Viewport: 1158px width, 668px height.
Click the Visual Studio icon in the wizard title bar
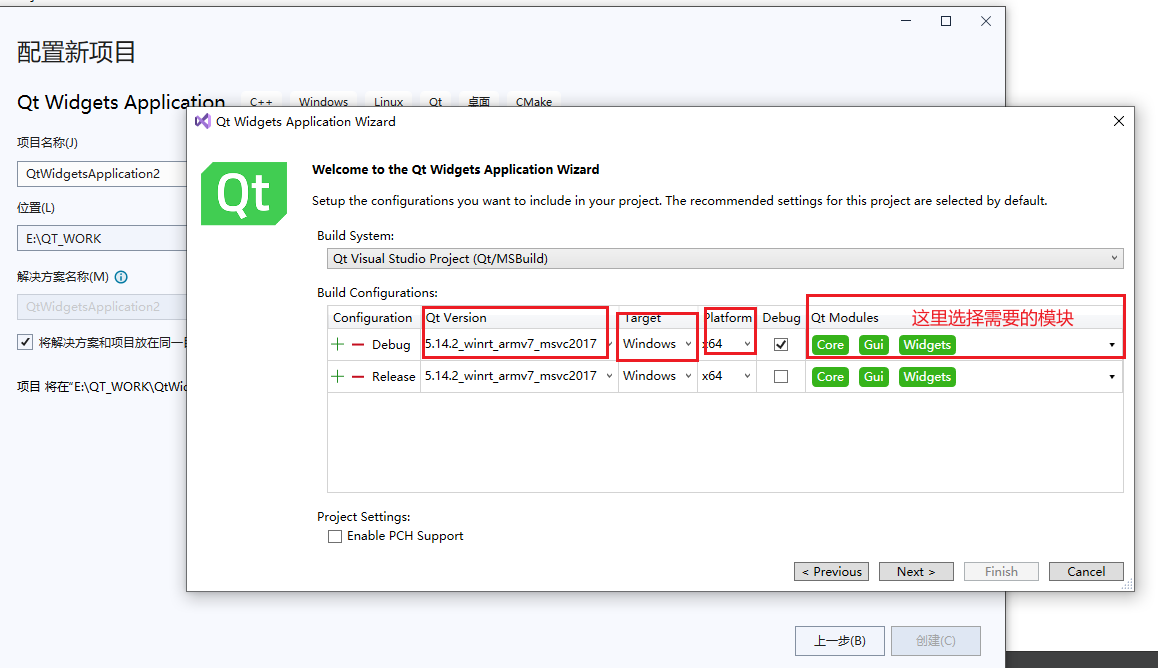[202, 121]
